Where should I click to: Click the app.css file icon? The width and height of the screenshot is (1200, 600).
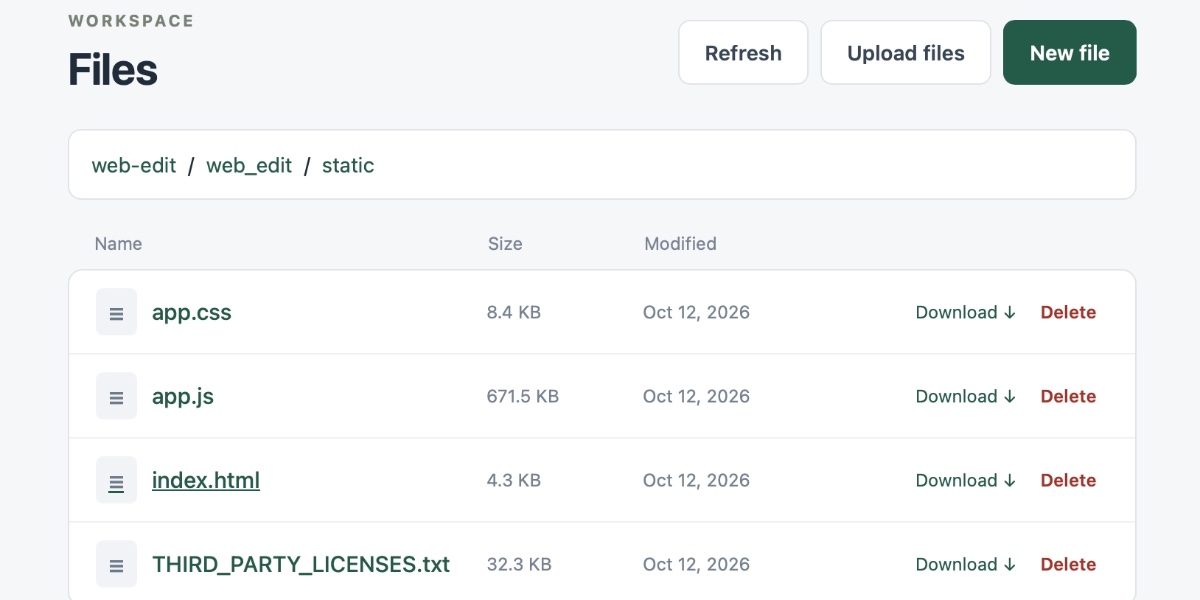[x=116, y=312]
